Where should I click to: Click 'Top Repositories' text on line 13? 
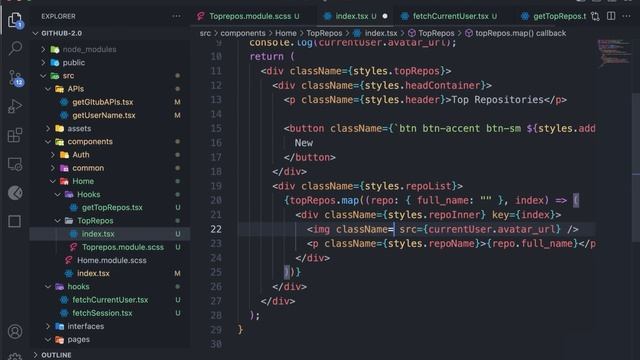click(x=498, y=100)
